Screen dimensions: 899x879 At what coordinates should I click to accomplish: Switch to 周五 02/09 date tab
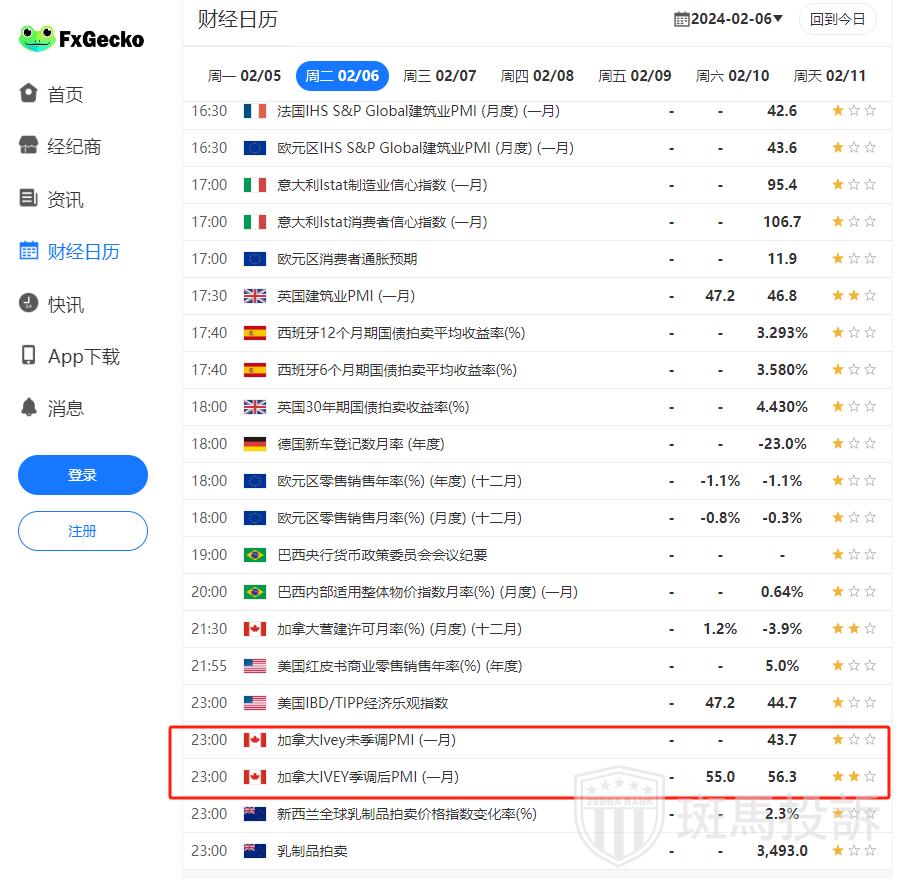tap(634, 76)
